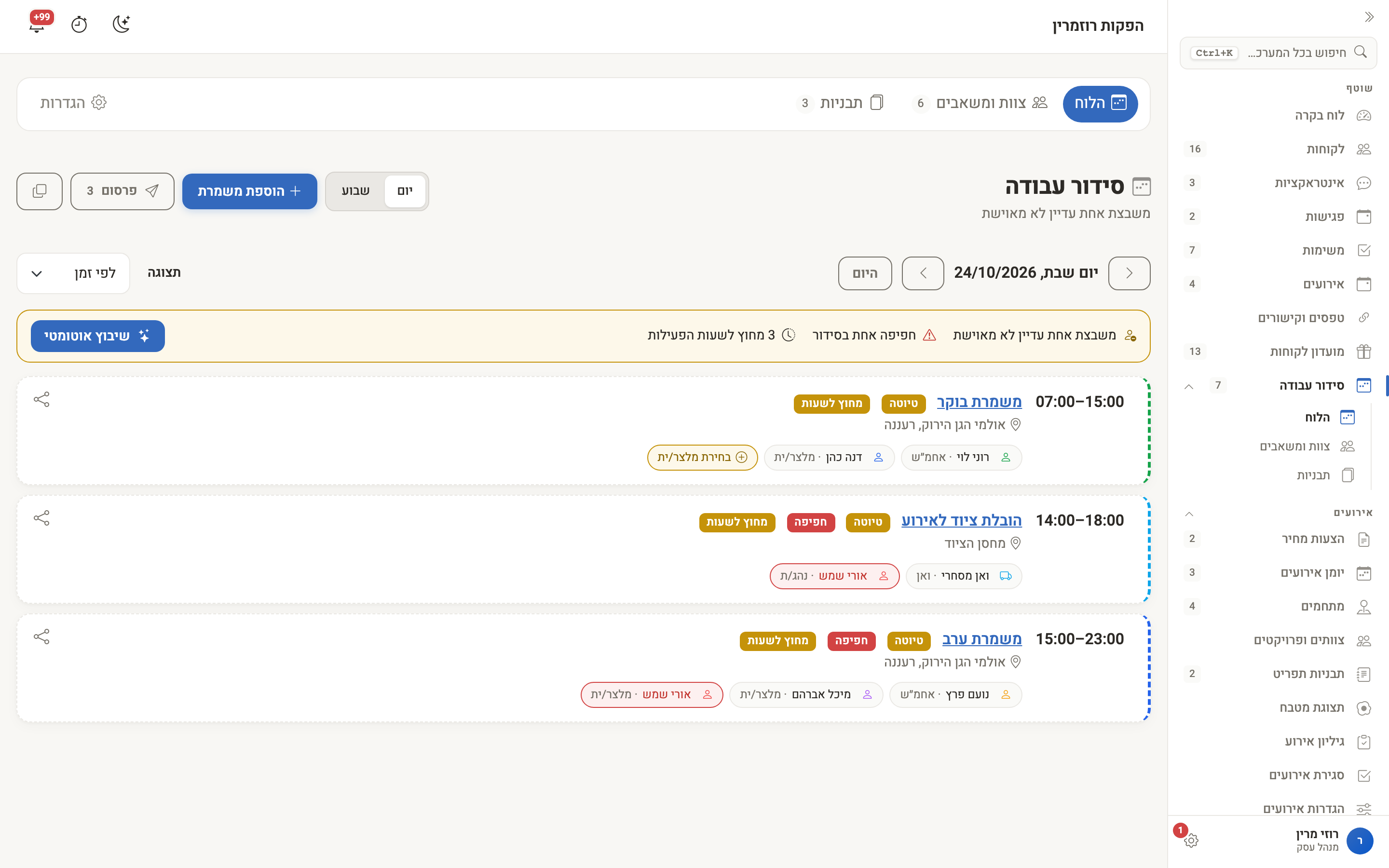
Task: Open לקוחות in sidebar
Action: point(1278,149)
